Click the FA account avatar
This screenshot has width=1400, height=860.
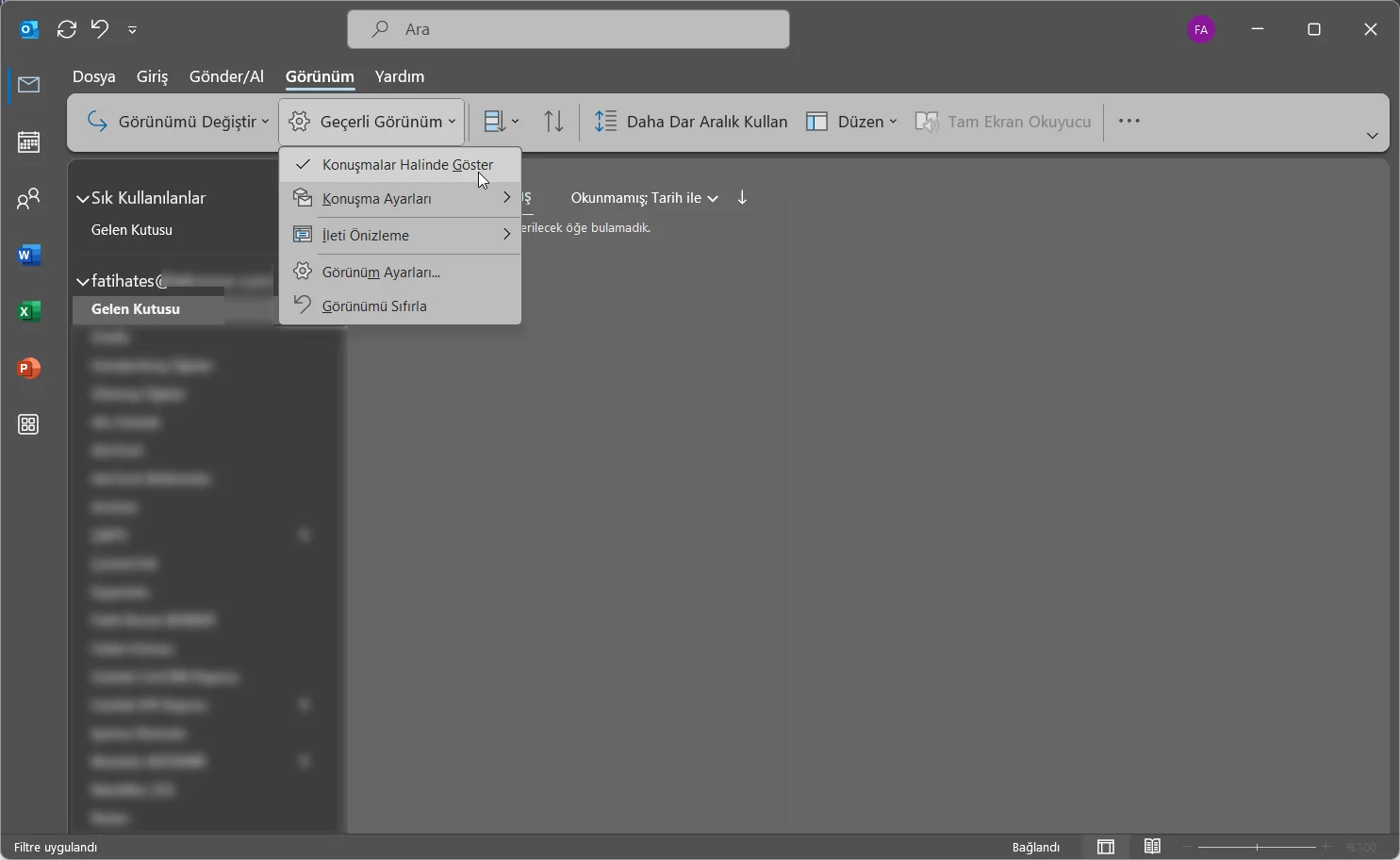pyautogui.click(x=1201, y=30)
